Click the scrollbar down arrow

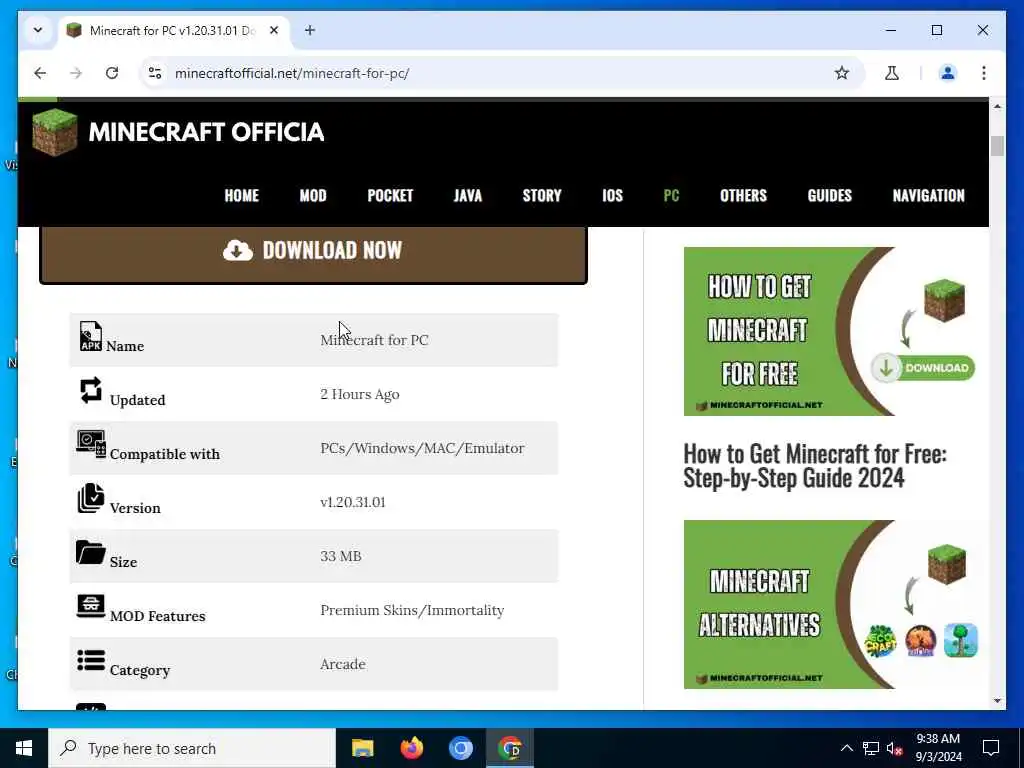997,701
